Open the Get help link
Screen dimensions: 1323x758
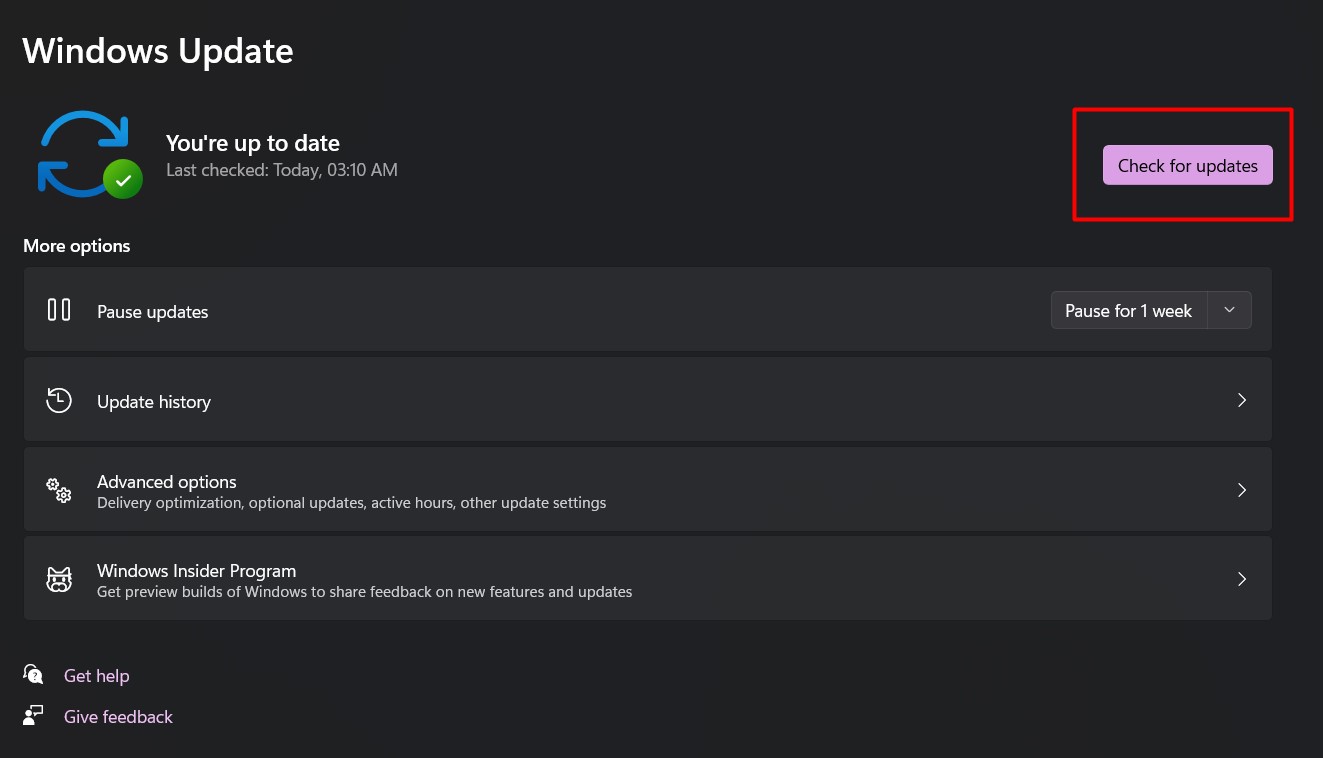[97, 676]
